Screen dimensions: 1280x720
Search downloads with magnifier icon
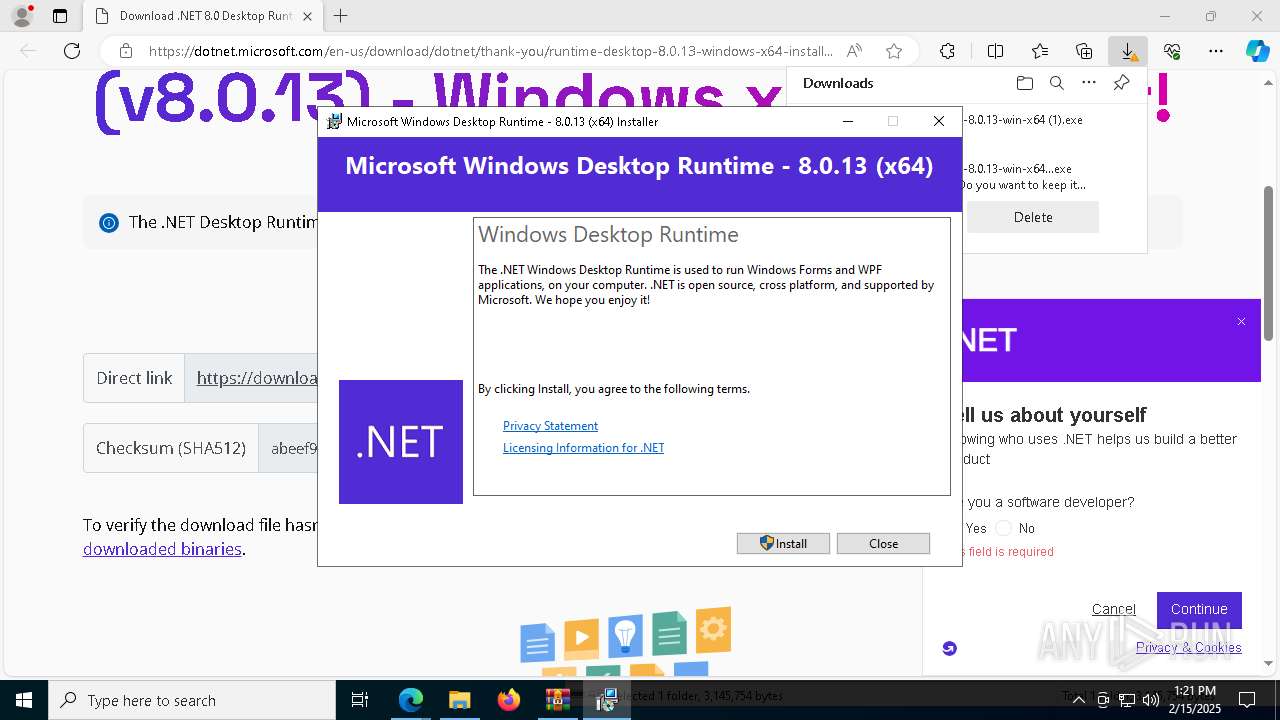coord(1056,83)
